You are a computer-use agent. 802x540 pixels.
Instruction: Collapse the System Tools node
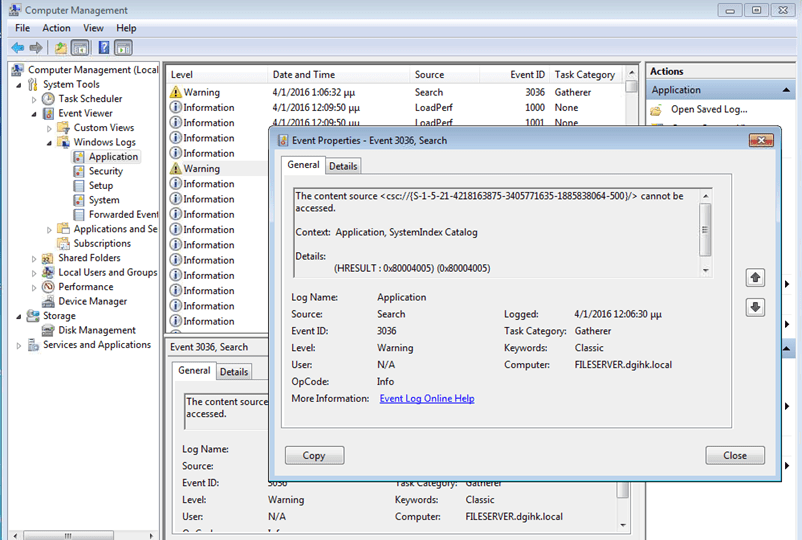point(19,85)
